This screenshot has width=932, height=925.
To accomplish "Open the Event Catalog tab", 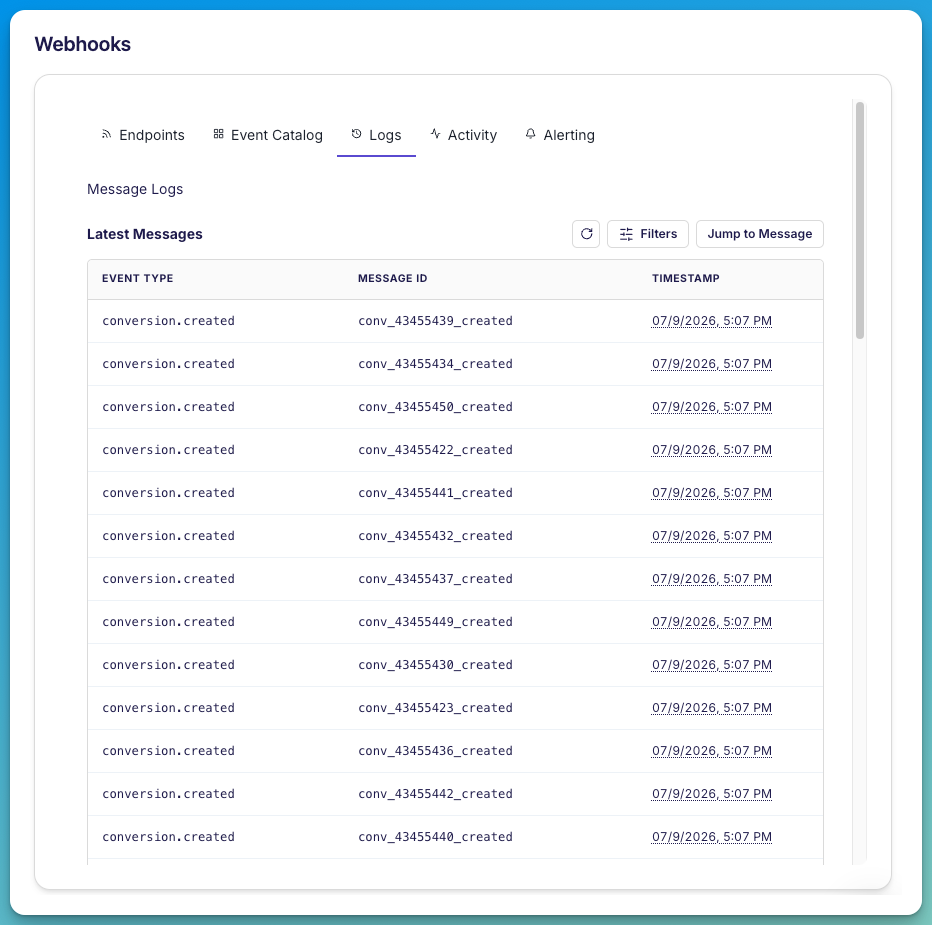I will (267, 135).
